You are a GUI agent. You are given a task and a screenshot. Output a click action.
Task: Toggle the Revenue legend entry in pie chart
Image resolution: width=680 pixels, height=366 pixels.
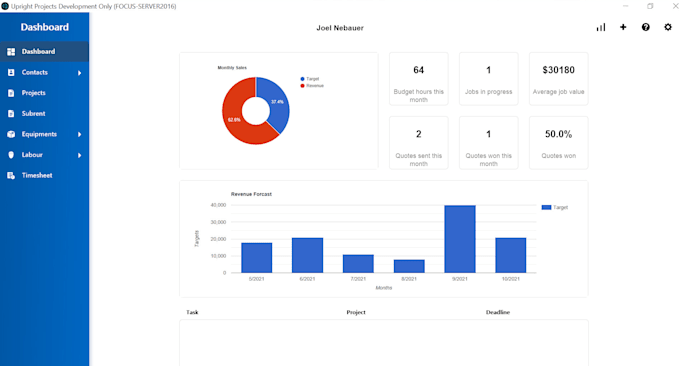pos(312,86)
